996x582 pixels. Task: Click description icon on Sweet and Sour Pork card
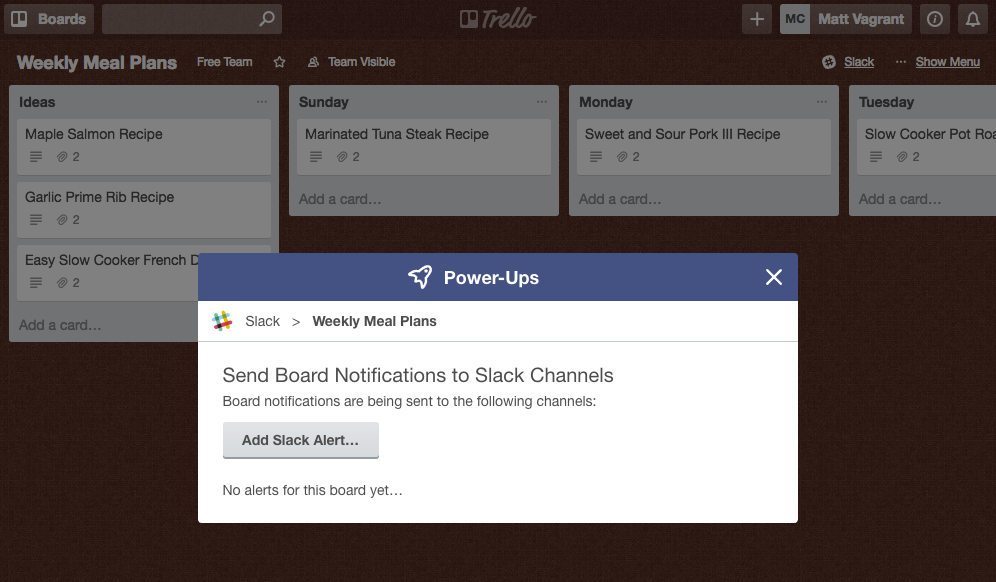596,157
